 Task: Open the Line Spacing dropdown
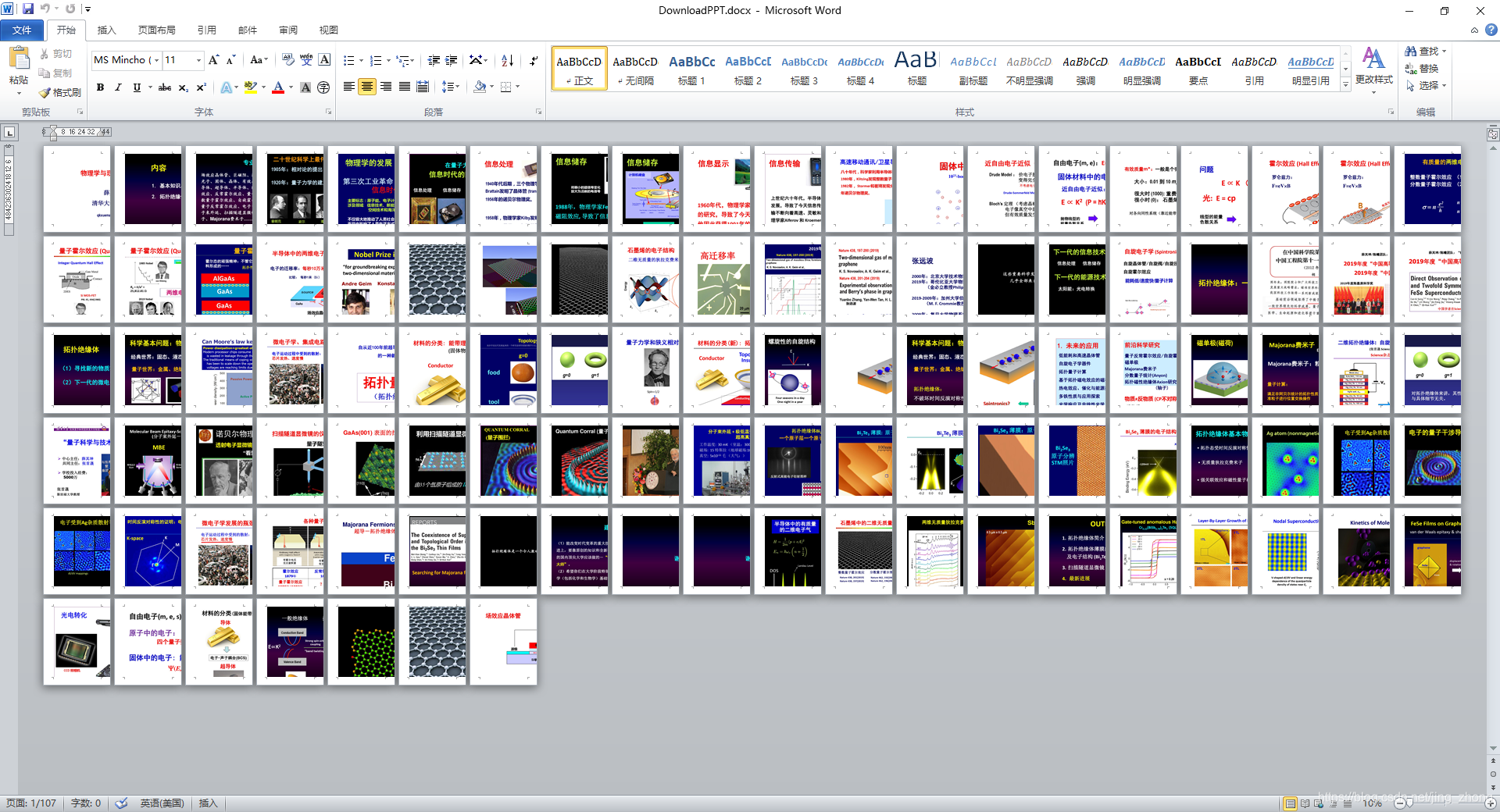451,87
